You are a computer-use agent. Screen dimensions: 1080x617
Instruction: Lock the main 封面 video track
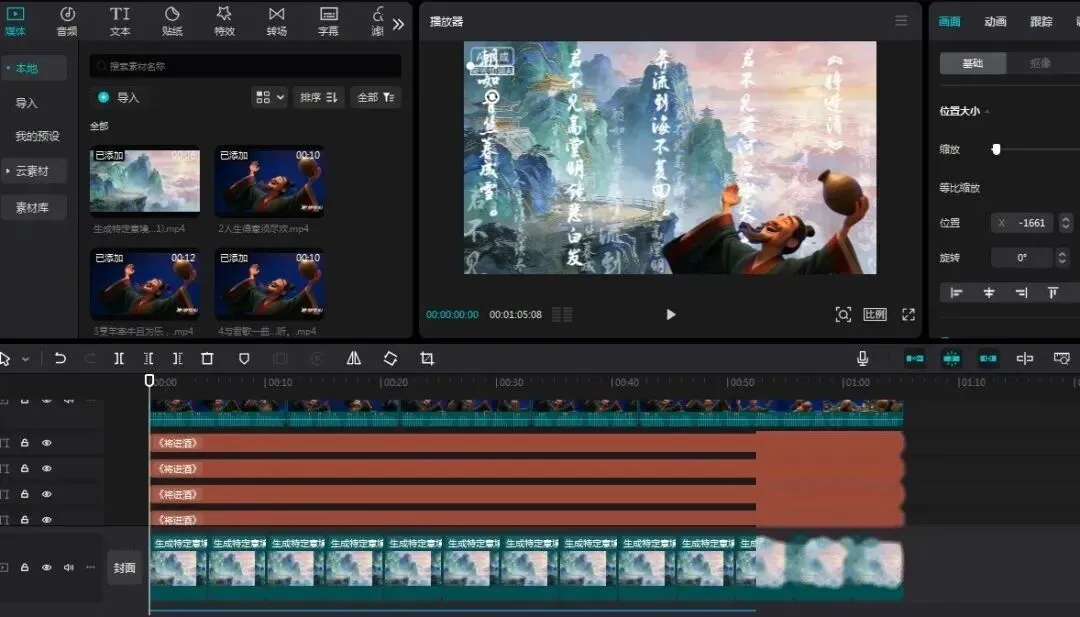point(25,567)
